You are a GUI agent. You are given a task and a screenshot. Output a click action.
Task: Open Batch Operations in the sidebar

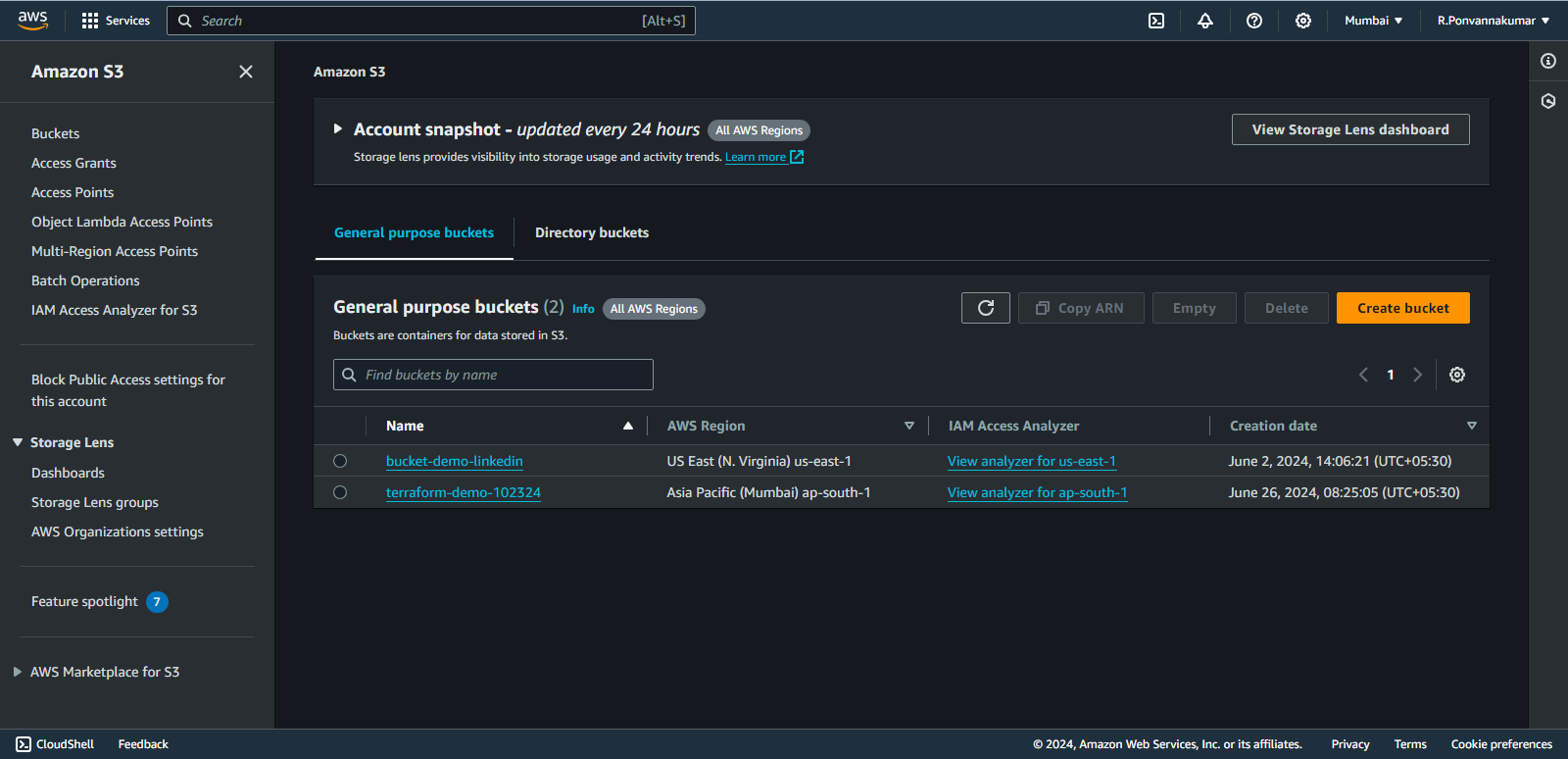[85, 280]
